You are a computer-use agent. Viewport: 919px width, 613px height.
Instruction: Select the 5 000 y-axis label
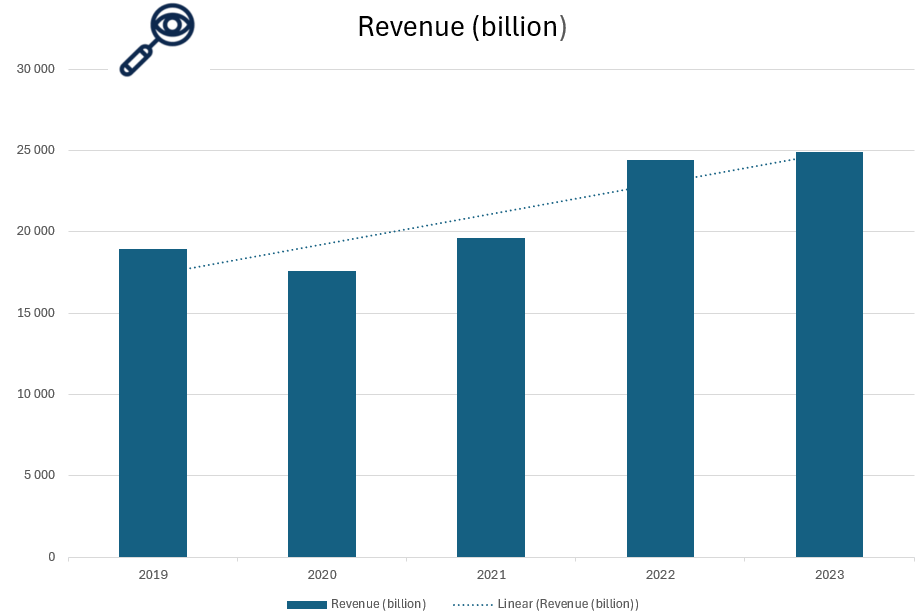pyautogui.click(x=39, y=475)
